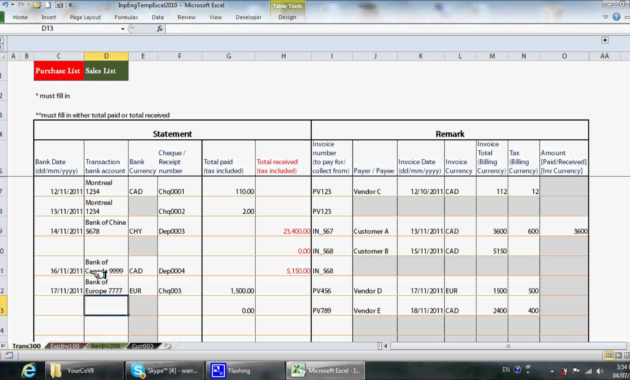Select the cell containing Dep0003

pos(180,226)
